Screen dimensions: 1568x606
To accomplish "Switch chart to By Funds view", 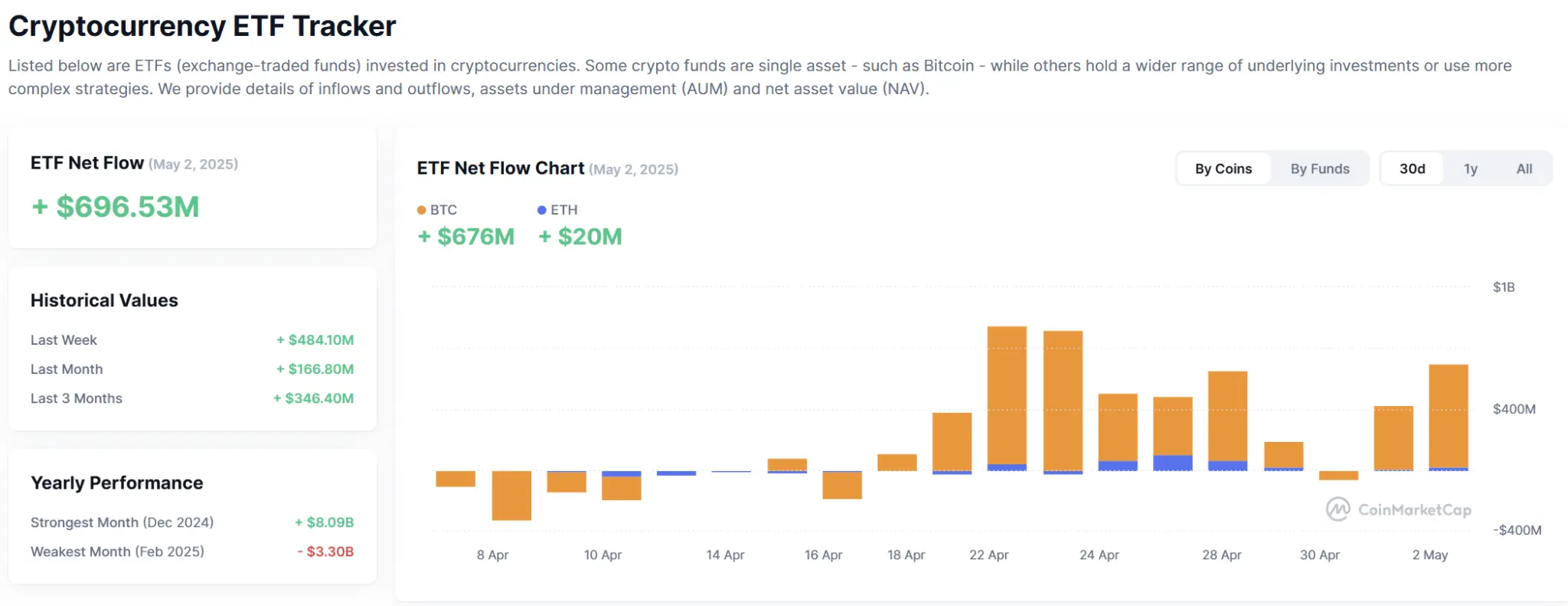I will [1319, 169].
